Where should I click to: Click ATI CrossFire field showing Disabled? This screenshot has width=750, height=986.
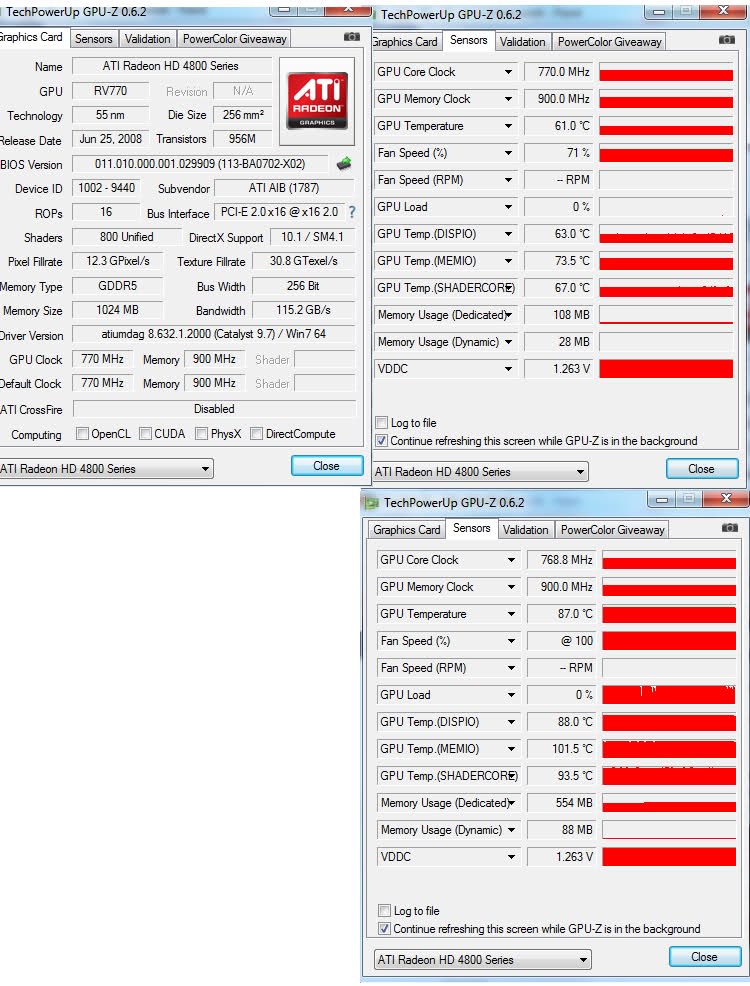click(x=214, y=409)
